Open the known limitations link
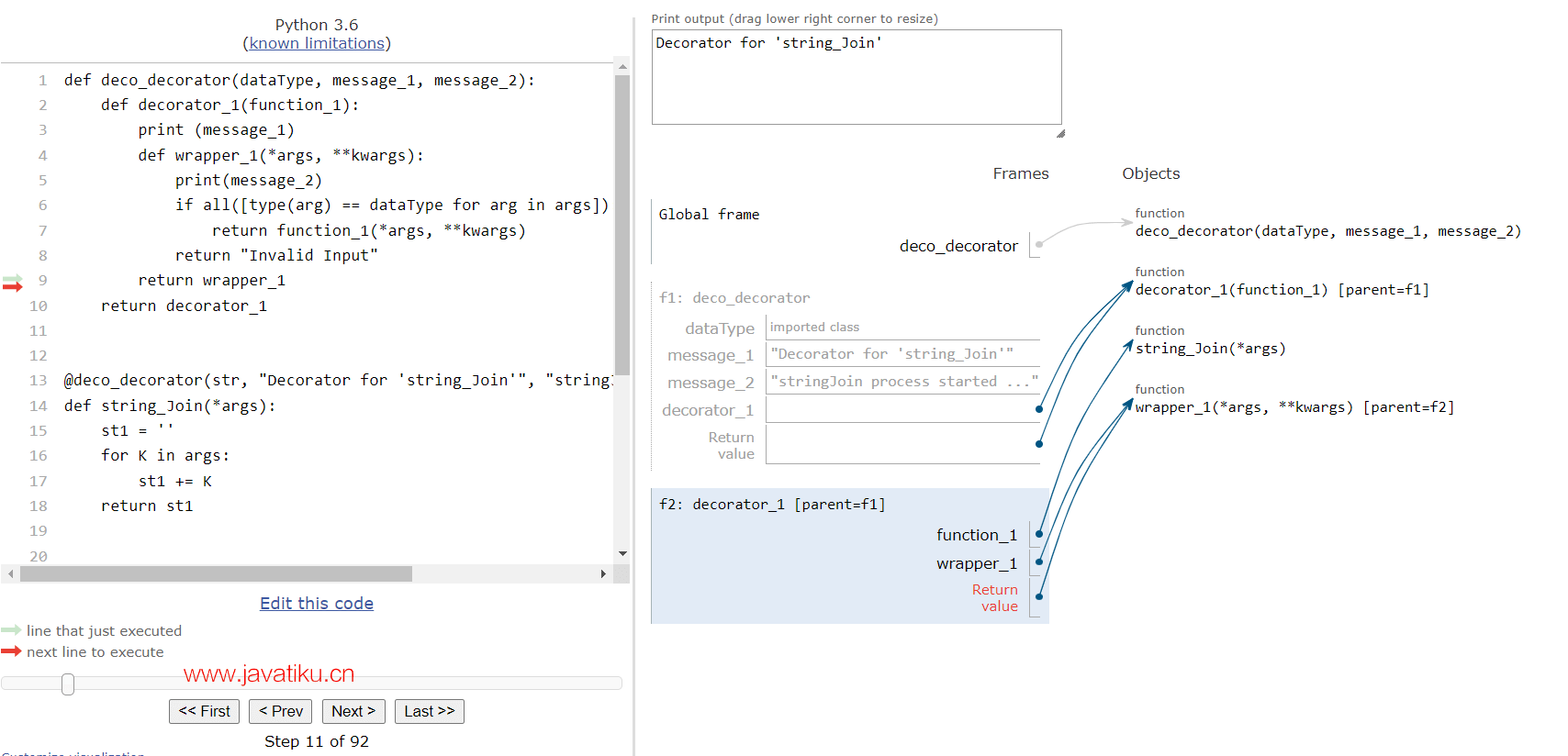Image resolution: width=1568 pixels, height=756 pixels. [317, 43]
